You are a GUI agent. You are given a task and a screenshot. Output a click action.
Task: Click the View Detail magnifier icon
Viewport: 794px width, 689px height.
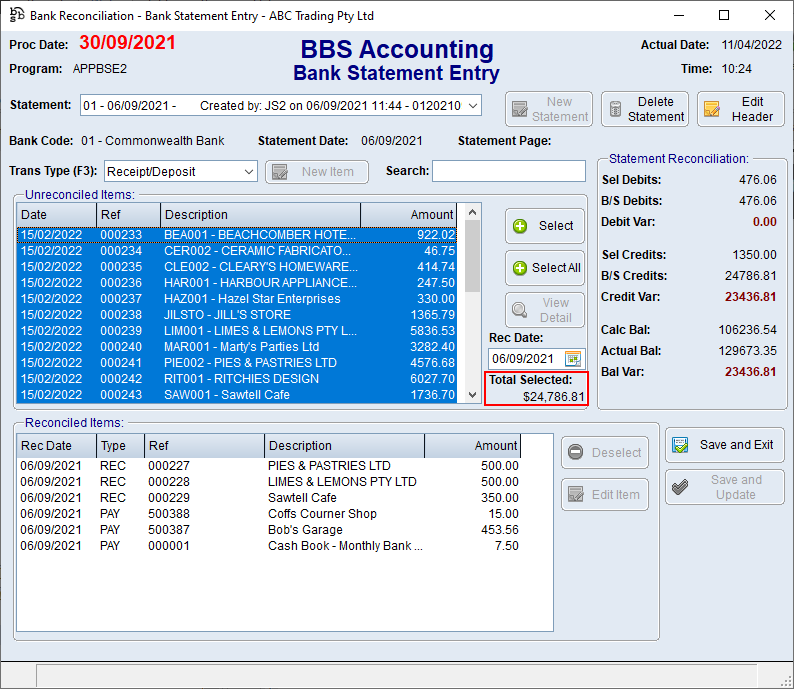520,310
